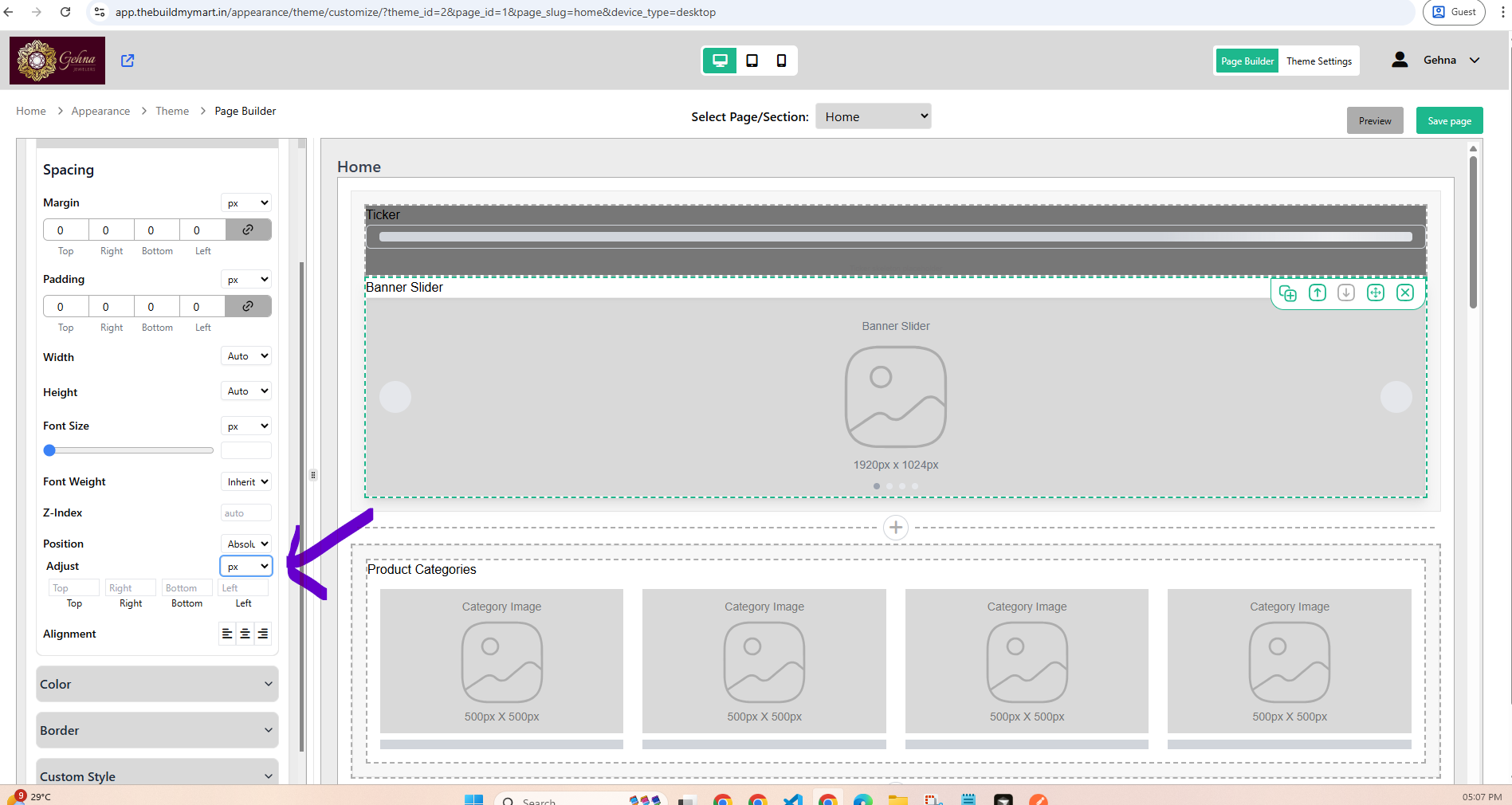Expand the Border panel

coord(157,730)
